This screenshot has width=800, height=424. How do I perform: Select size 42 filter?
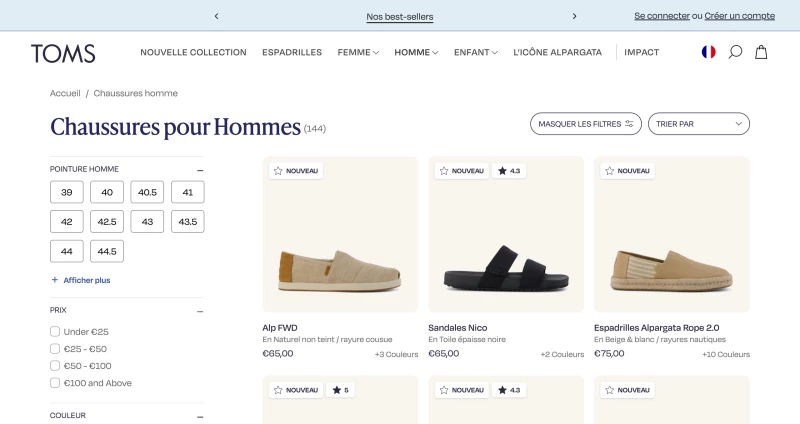(67, 221)
